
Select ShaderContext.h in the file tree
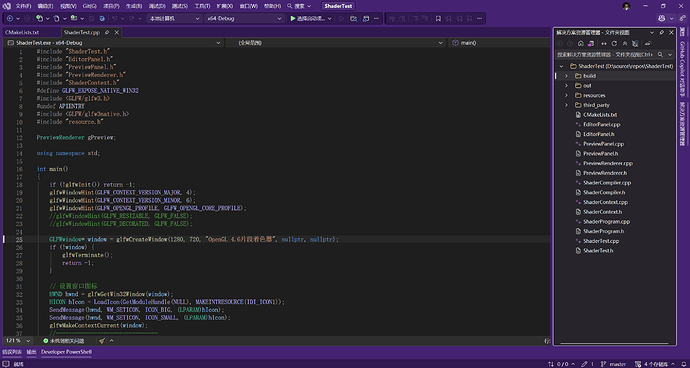[602, 211]
